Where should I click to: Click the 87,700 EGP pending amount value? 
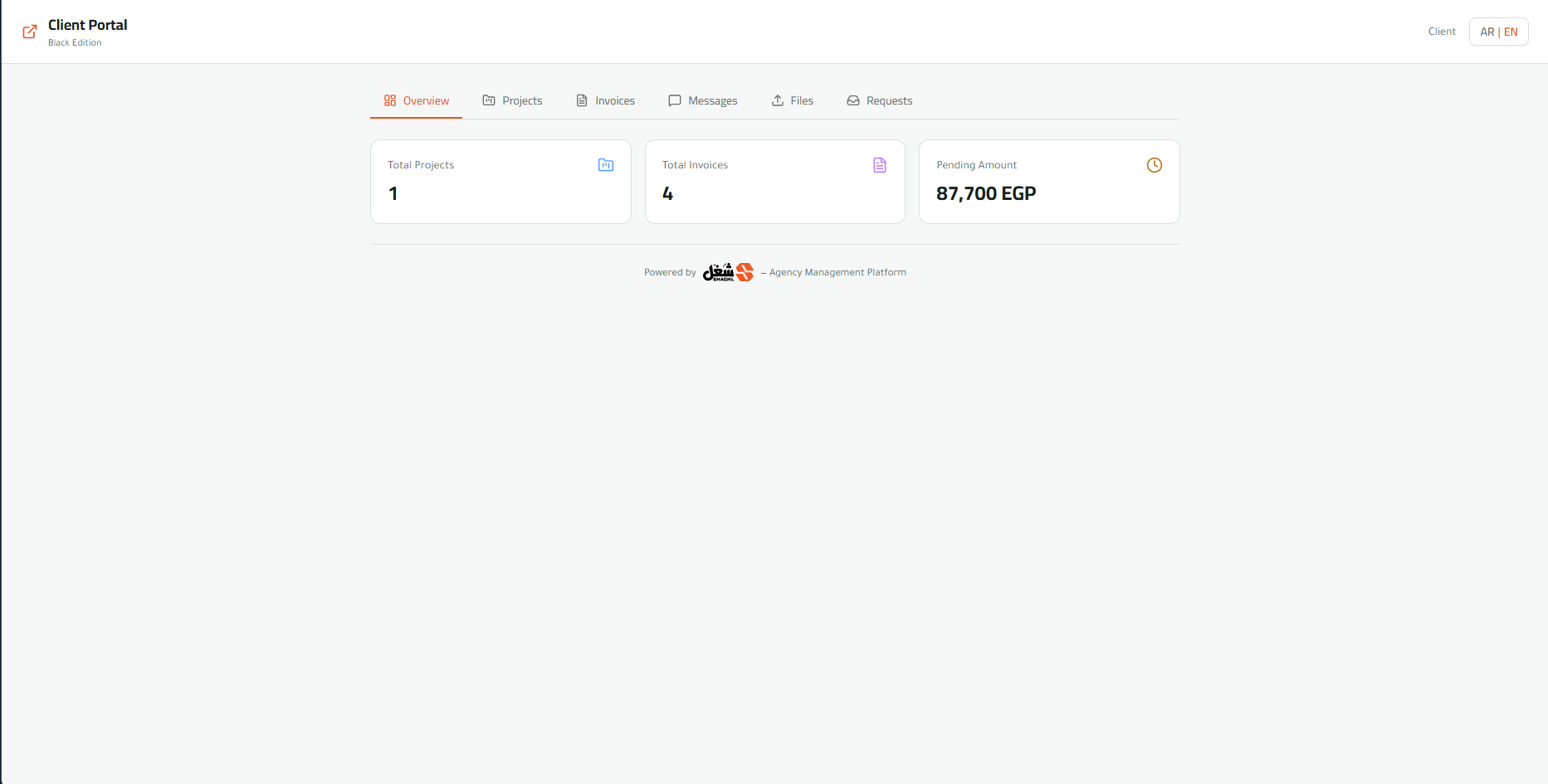tap(986, 193)
